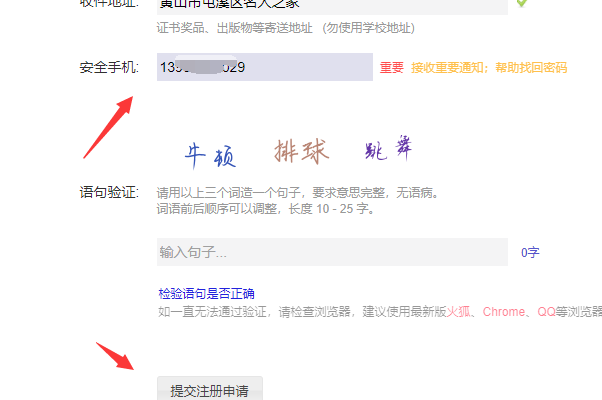The height and width of the screenshot is (400, 602).
Task: Click the 安全手机 field label
Action: [109, 68]
